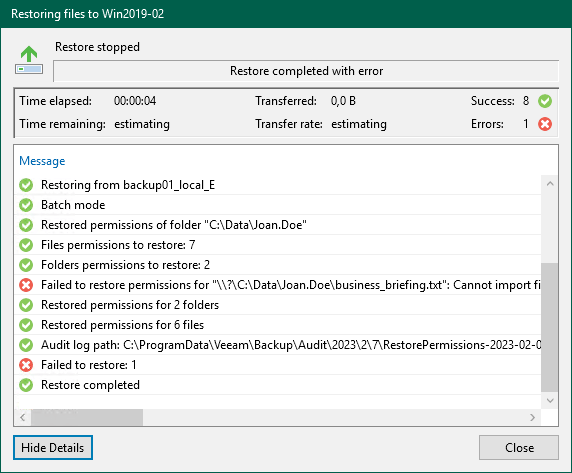Select the Files permissions to restore: 7 row
572x473 pixels.
coord(278,245)
